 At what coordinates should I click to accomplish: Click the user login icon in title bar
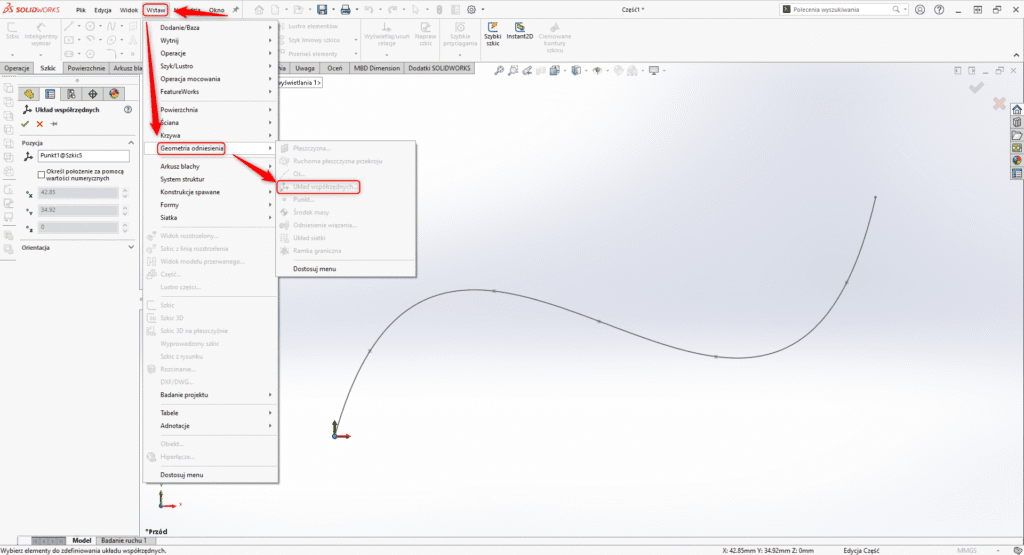[x=920, y=10]
